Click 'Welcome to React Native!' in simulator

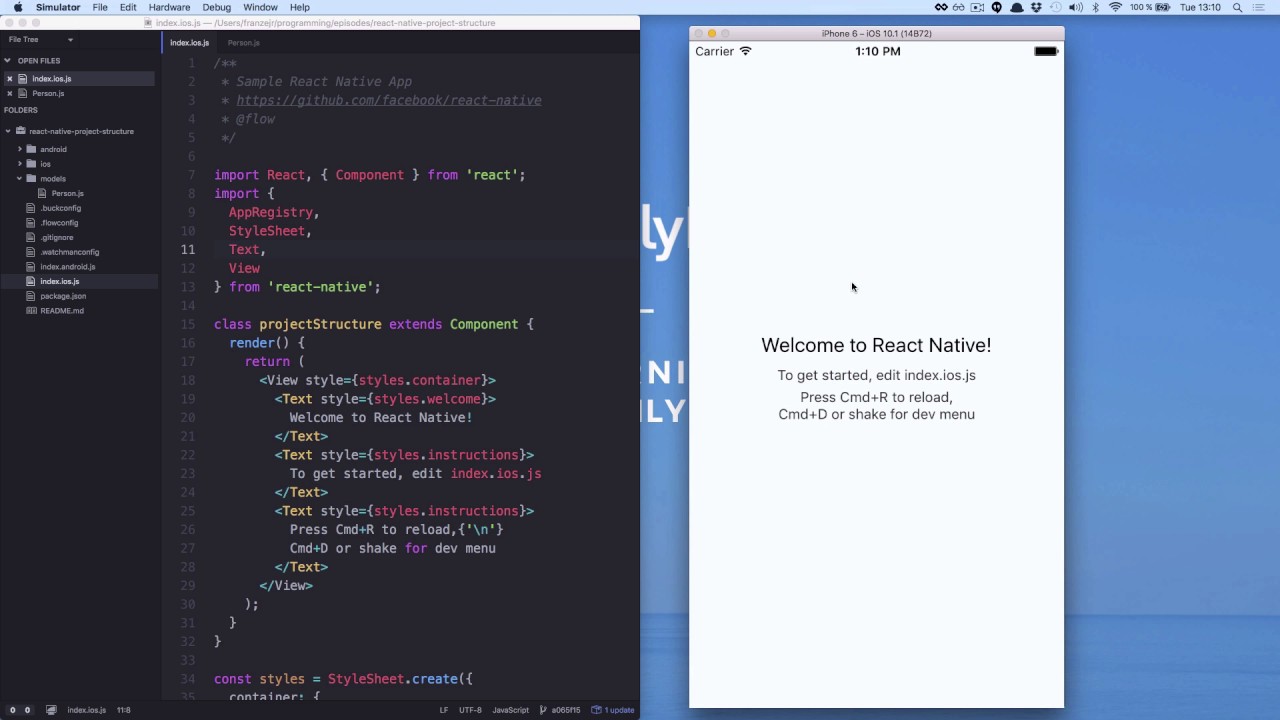coord(876,345)
